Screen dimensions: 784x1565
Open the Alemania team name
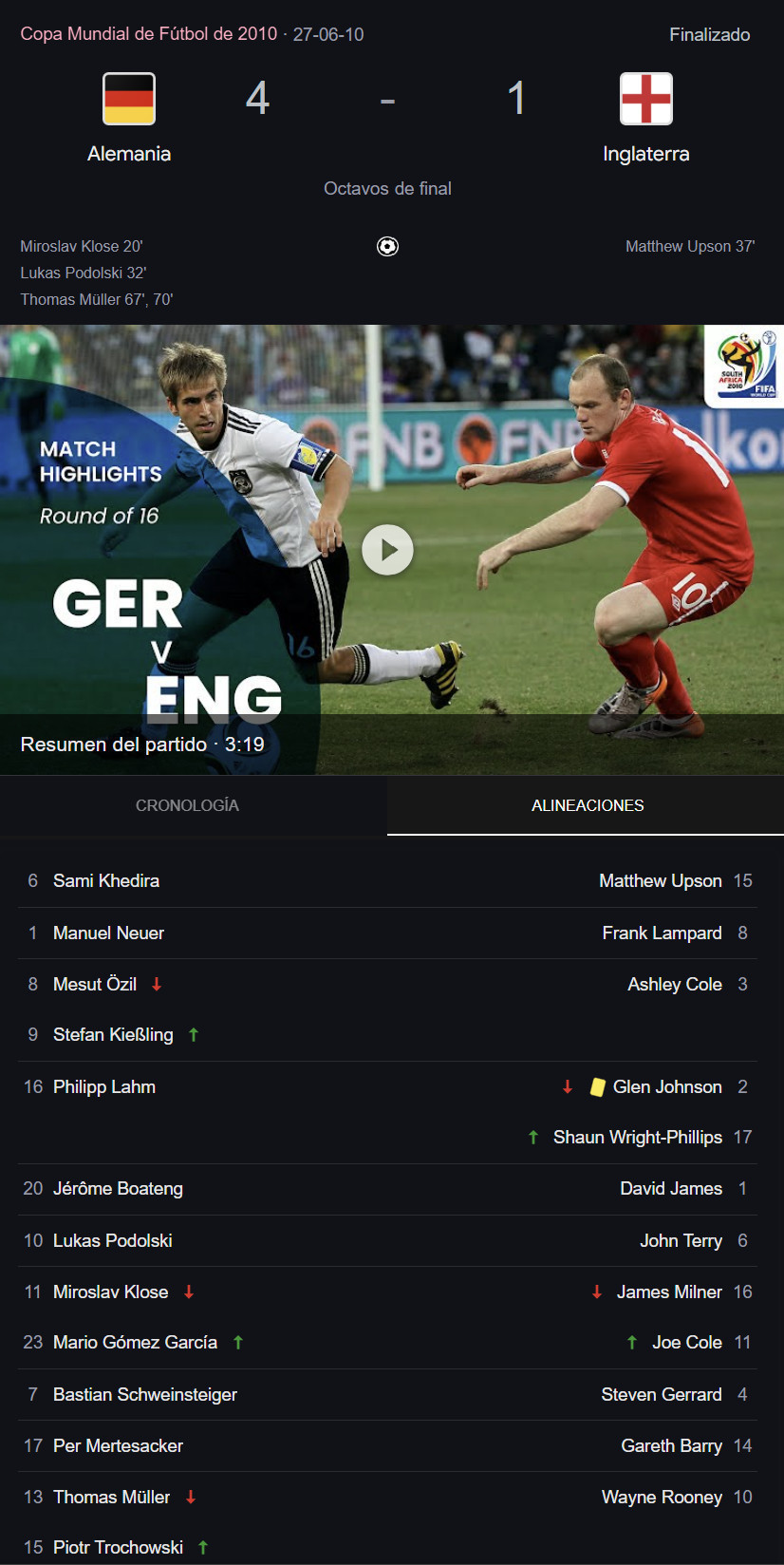[129, 154]
